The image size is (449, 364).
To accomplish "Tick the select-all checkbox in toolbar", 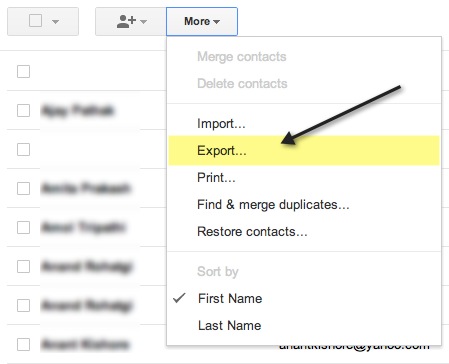I will [x=35, y=21].
